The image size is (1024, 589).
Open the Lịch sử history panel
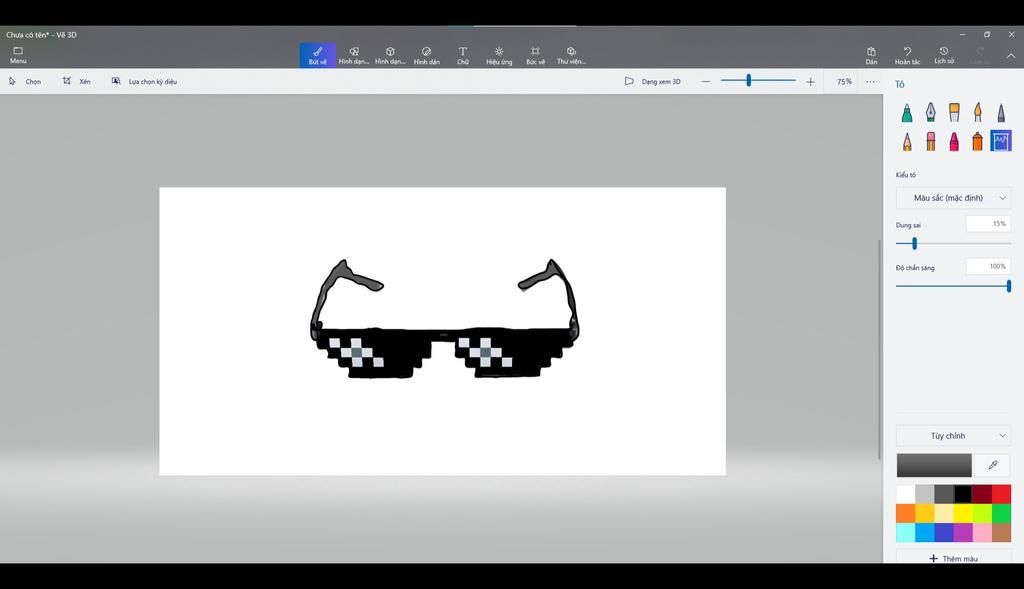click(x=944, y=56)
